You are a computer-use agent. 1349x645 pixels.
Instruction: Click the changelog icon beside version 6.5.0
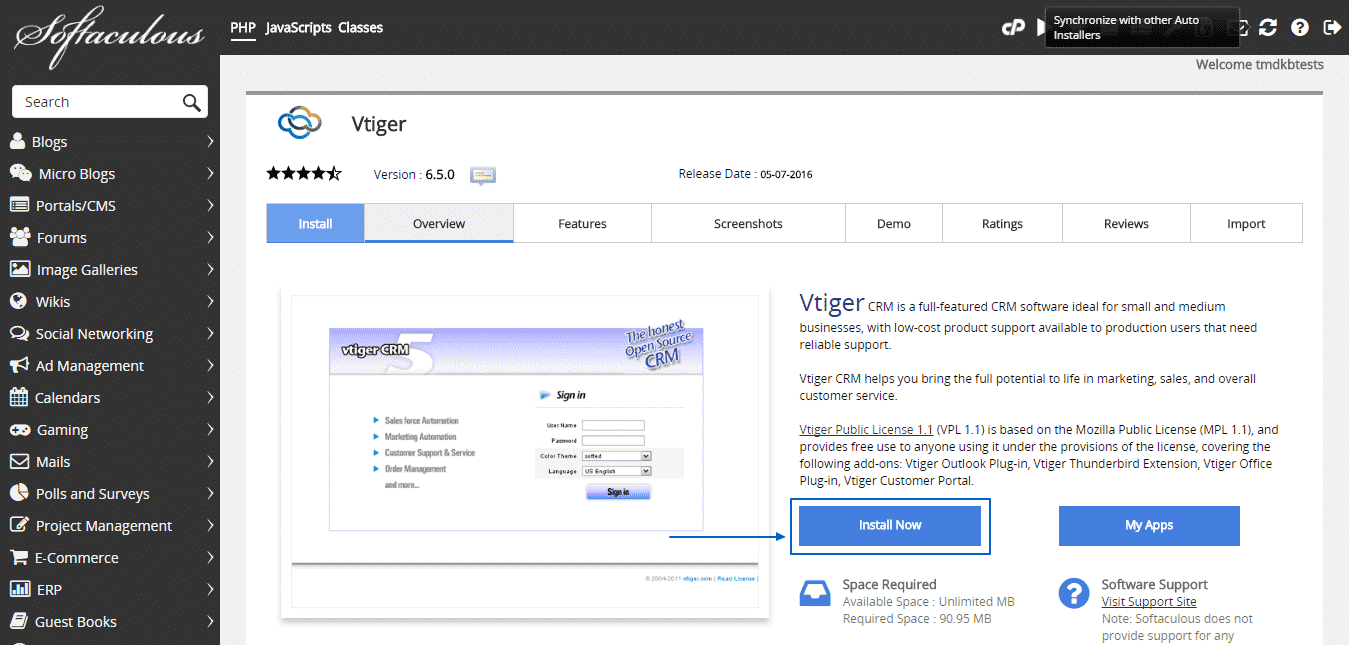483,175
